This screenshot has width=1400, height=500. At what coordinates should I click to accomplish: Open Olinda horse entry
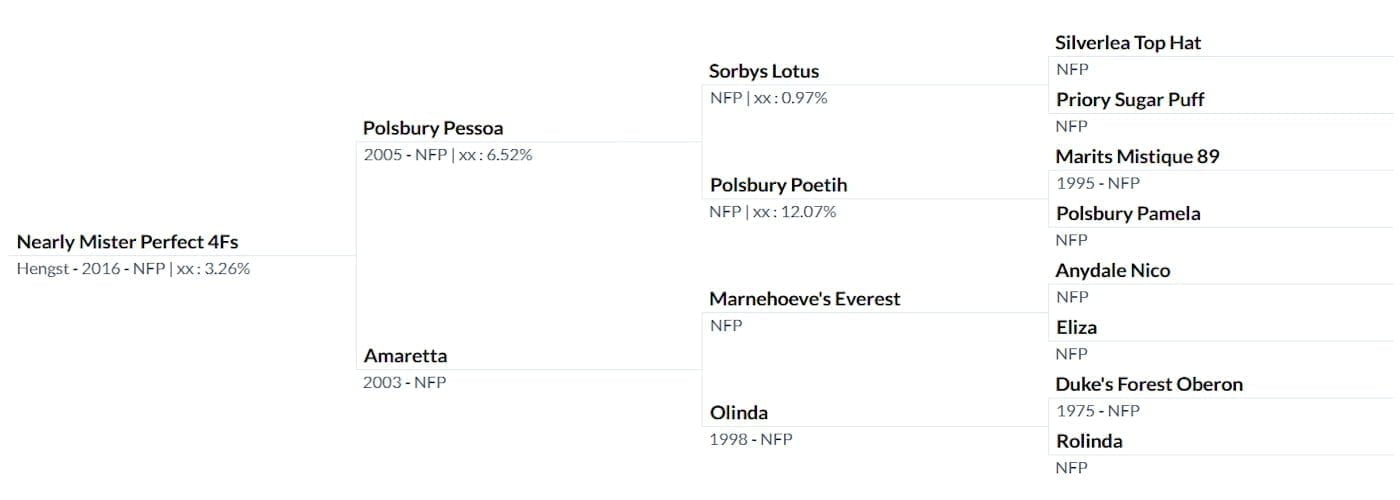739,413
